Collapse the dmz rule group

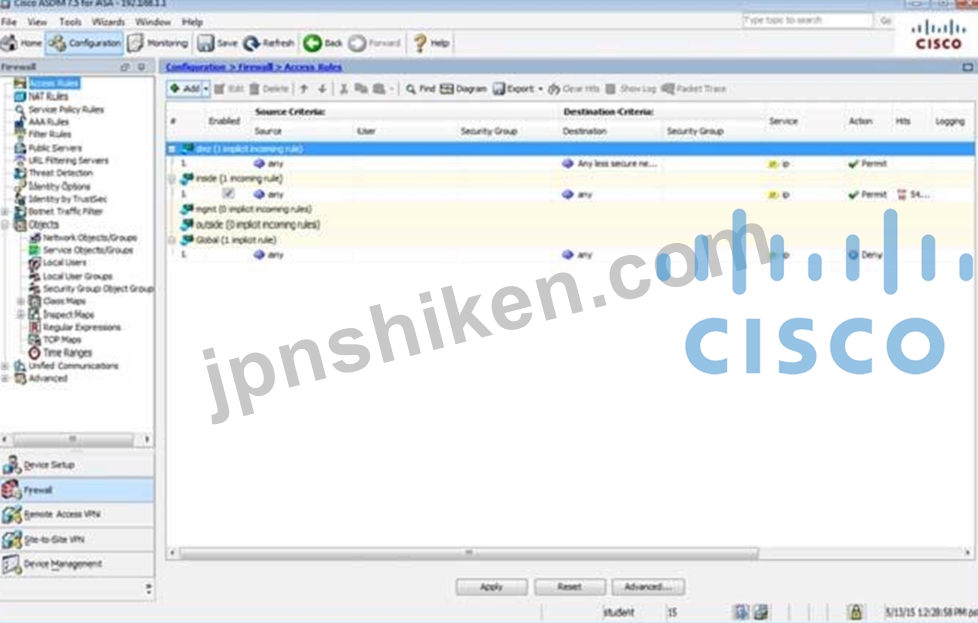pyautogui.click(x=172, y=149)
